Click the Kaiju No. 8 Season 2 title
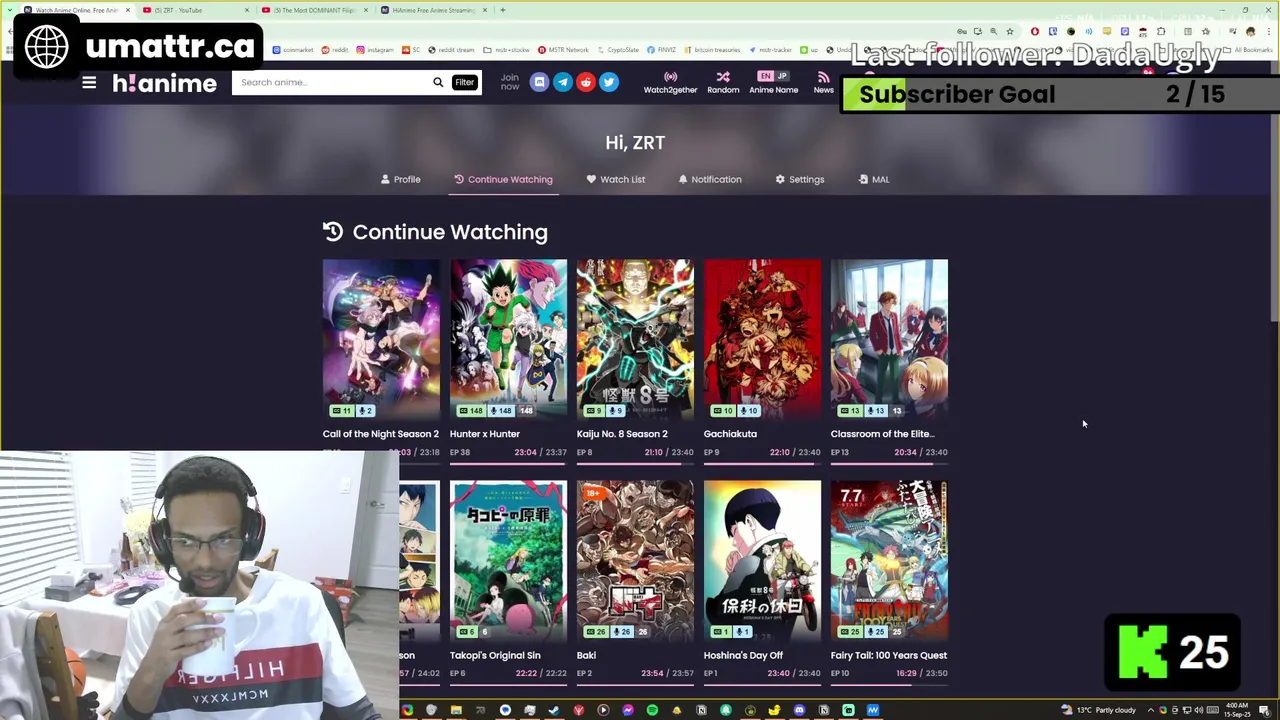Viewport: 1280px width, 720px height. pyautogui.click(x=622, y=434)
